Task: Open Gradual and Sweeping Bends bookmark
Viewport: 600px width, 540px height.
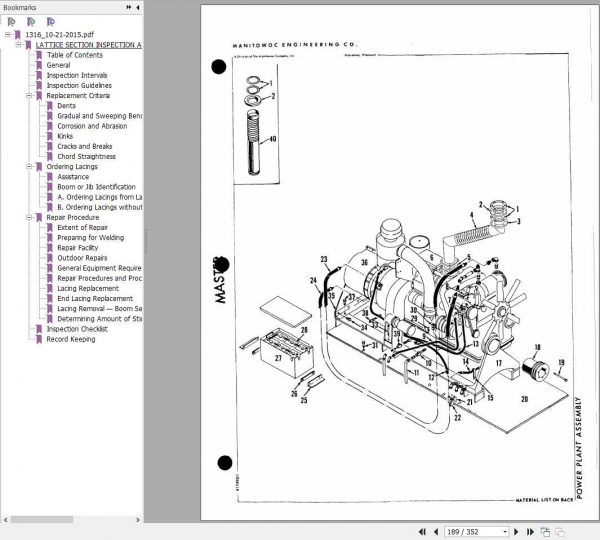Action: [x=99, y=116]
